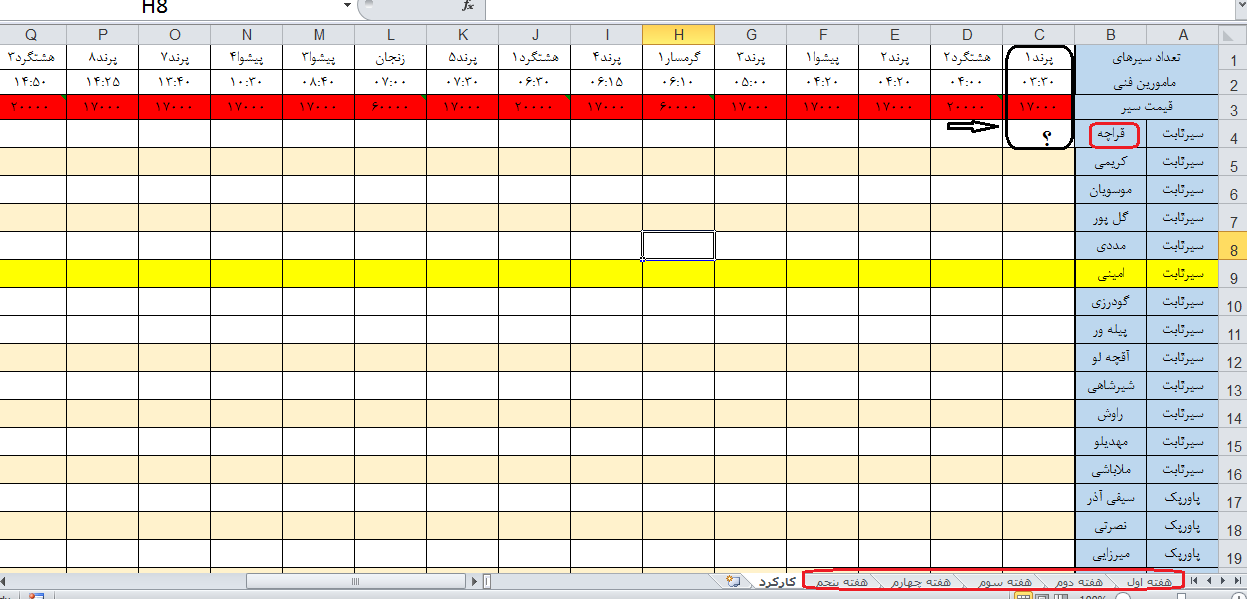Select row 9 header
This screenshot has width=1247, height=599.
pos(1232,275)
